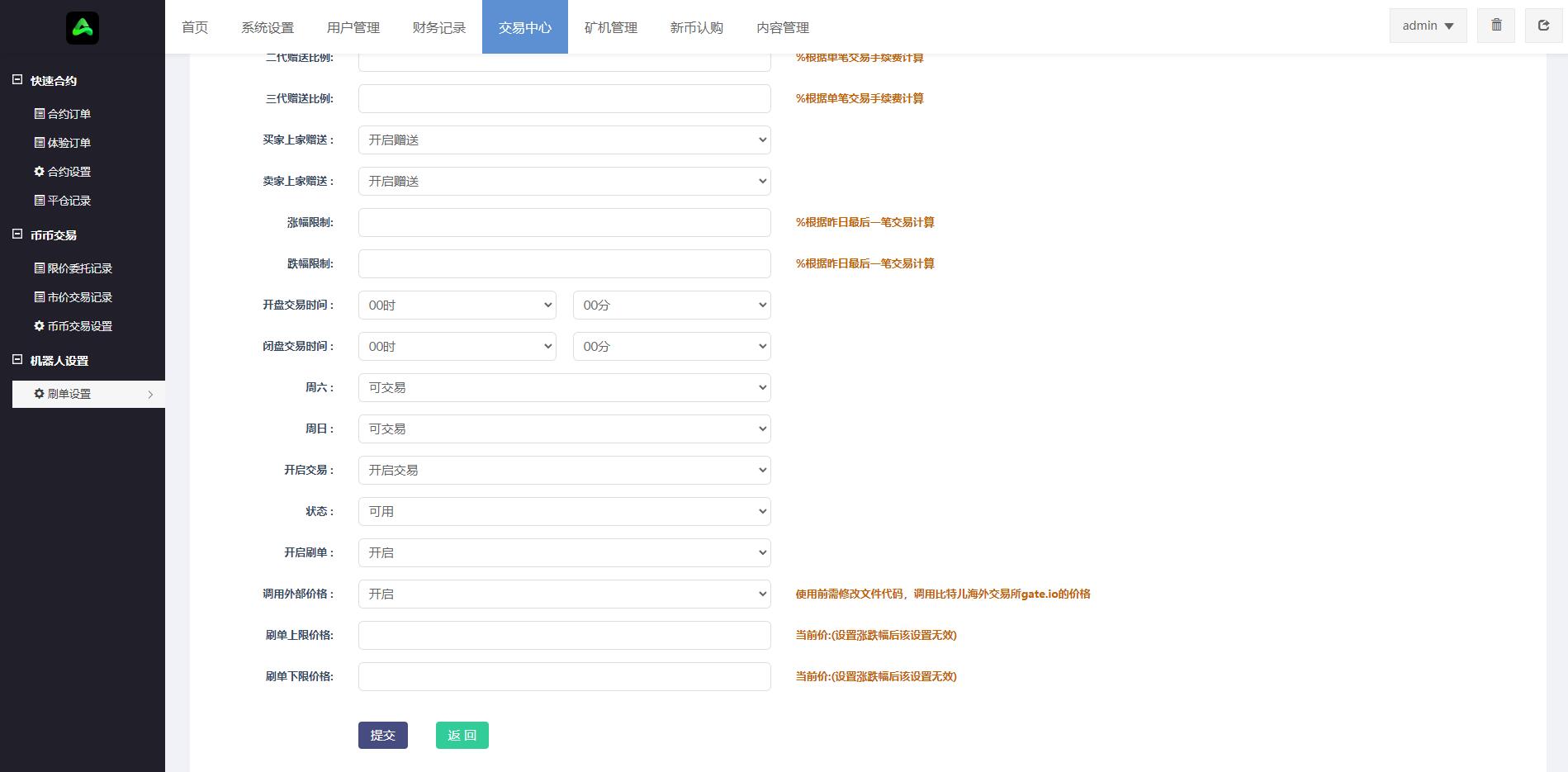Set 状态 to unavailable option
The image size is (1568, 772).
tap(564, 511)
